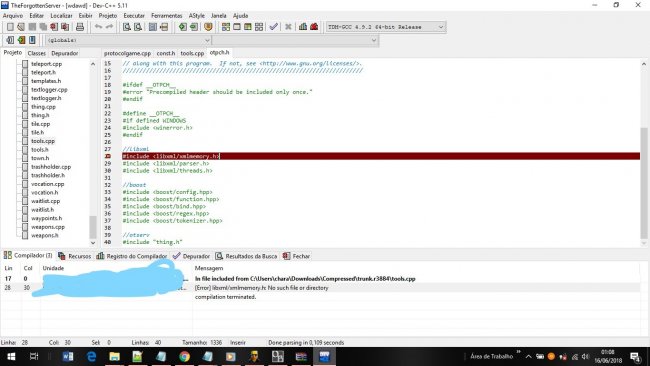Click the shield icon in the toolbar
Viewport: 650px width, 366px height.
click(208, 27)
